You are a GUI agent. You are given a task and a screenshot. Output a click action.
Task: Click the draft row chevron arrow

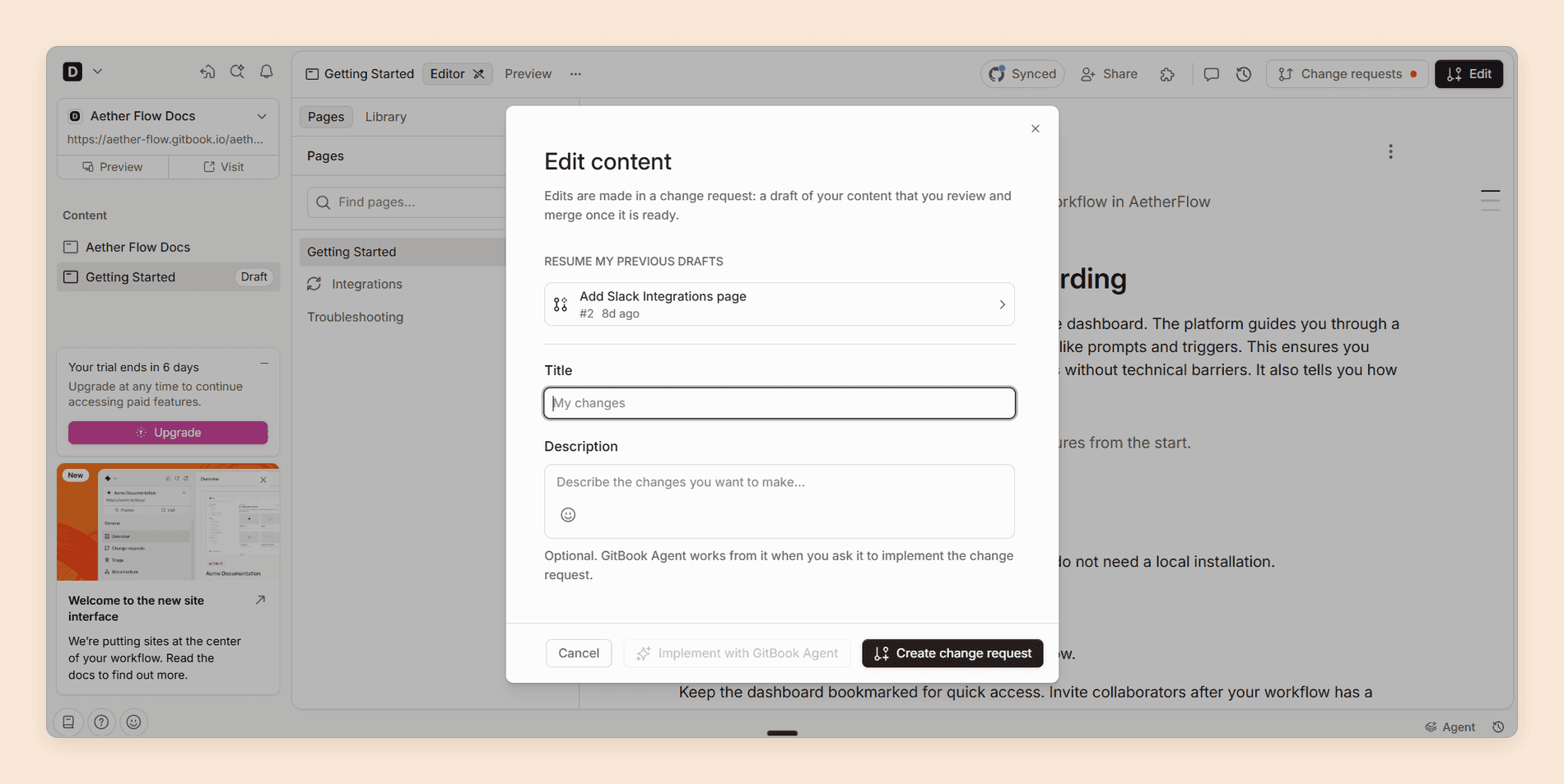(x=1002, y=304)
